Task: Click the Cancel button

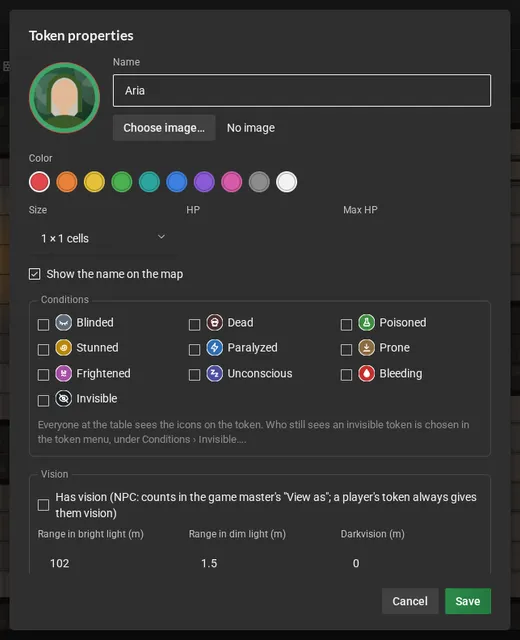Action: click(x=410, y=601)
